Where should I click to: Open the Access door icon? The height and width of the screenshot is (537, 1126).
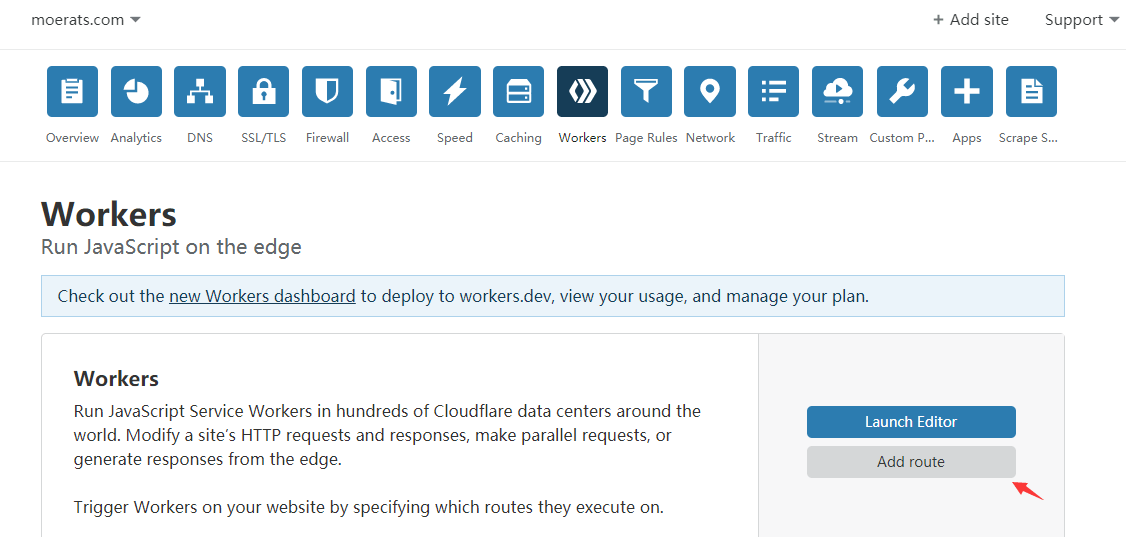(391, 92)
